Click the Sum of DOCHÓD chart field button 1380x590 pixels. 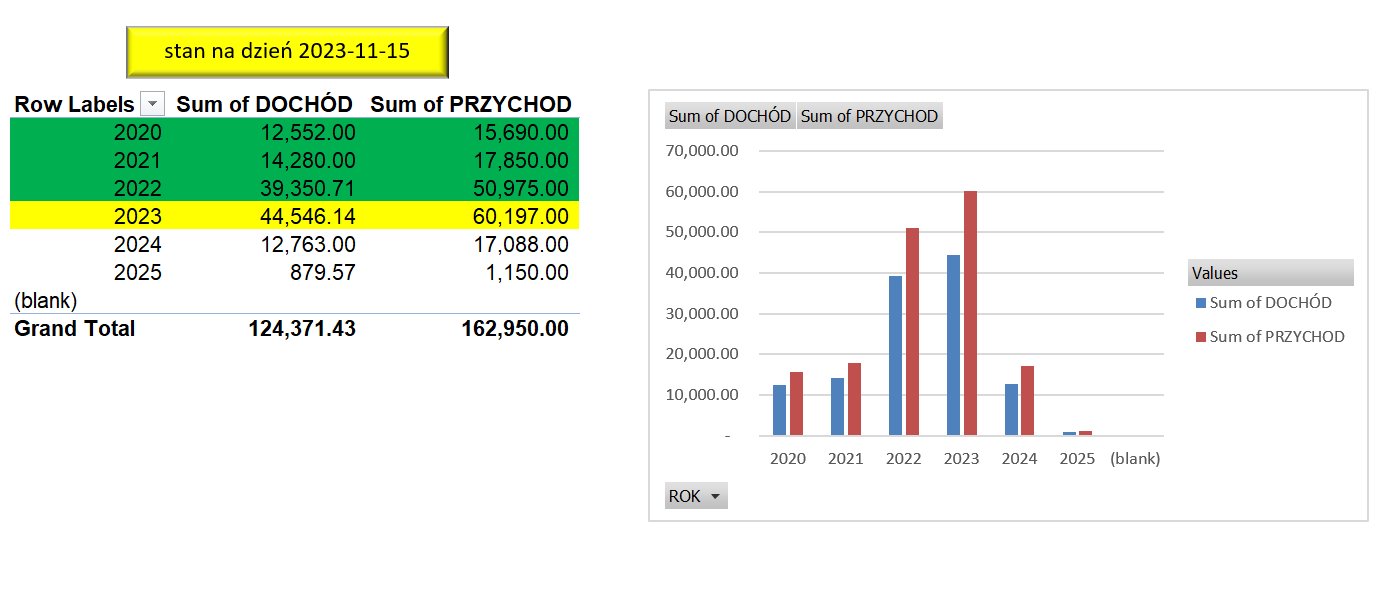click(x=730, y=116)
